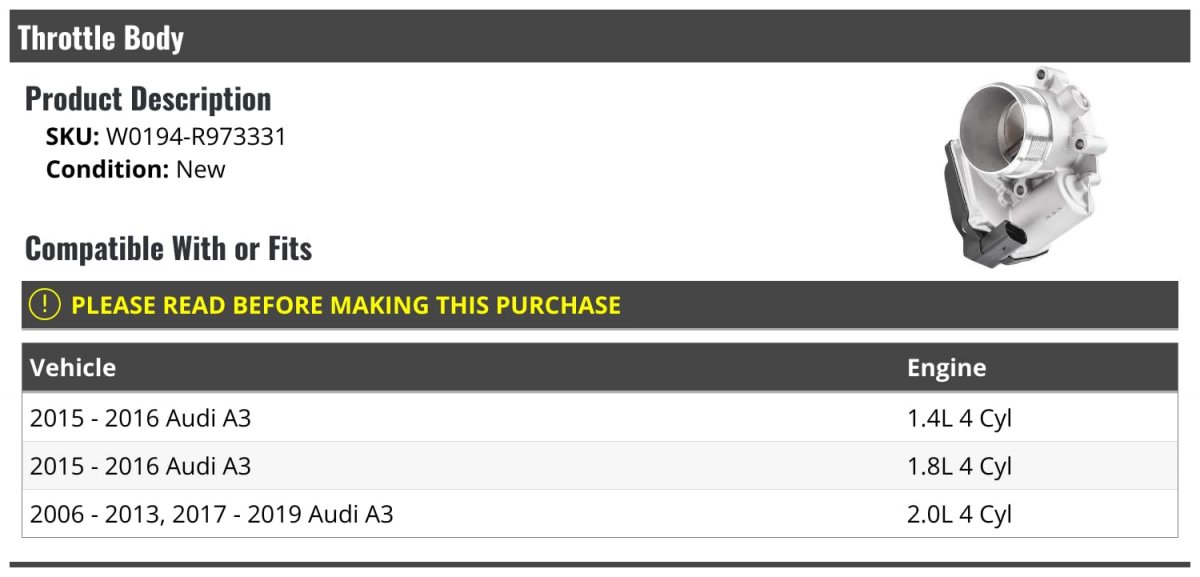Click the Engine column header

coord(946,368)
